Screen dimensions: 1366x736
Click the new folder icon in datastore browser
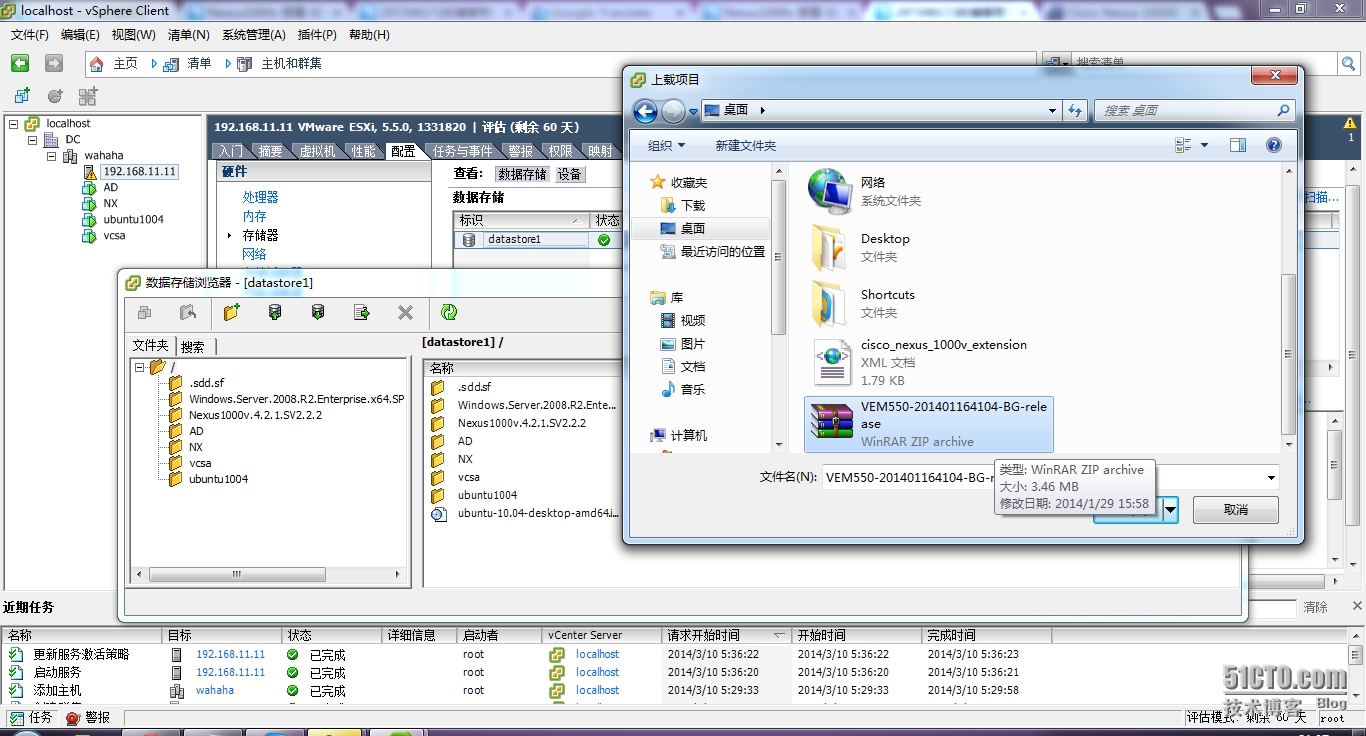point(232,313)
